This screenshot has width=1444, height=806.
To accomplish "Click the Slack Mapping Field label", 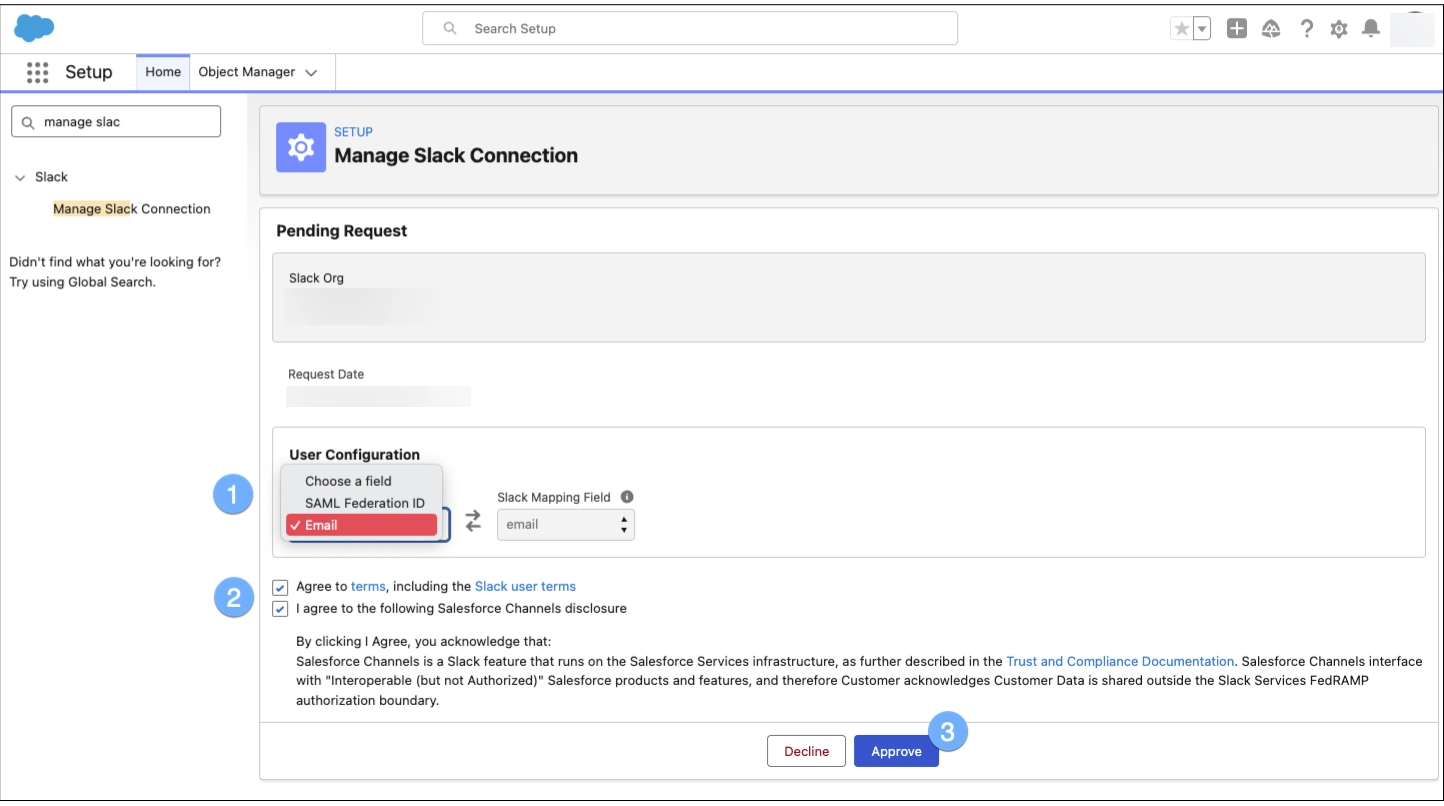I will point(554,497).
